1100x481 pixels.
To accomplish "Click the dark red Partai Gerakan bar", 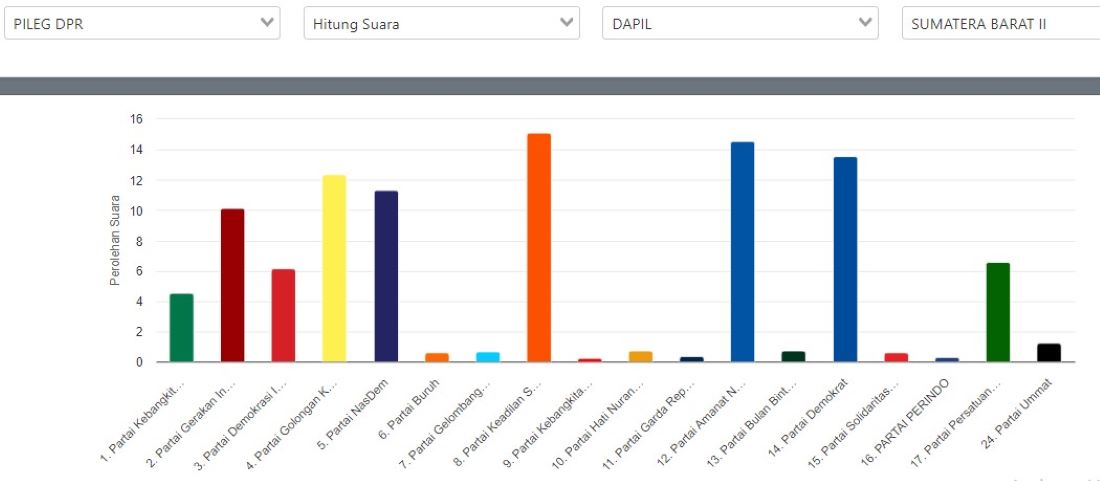I will [x=232, y=285].
